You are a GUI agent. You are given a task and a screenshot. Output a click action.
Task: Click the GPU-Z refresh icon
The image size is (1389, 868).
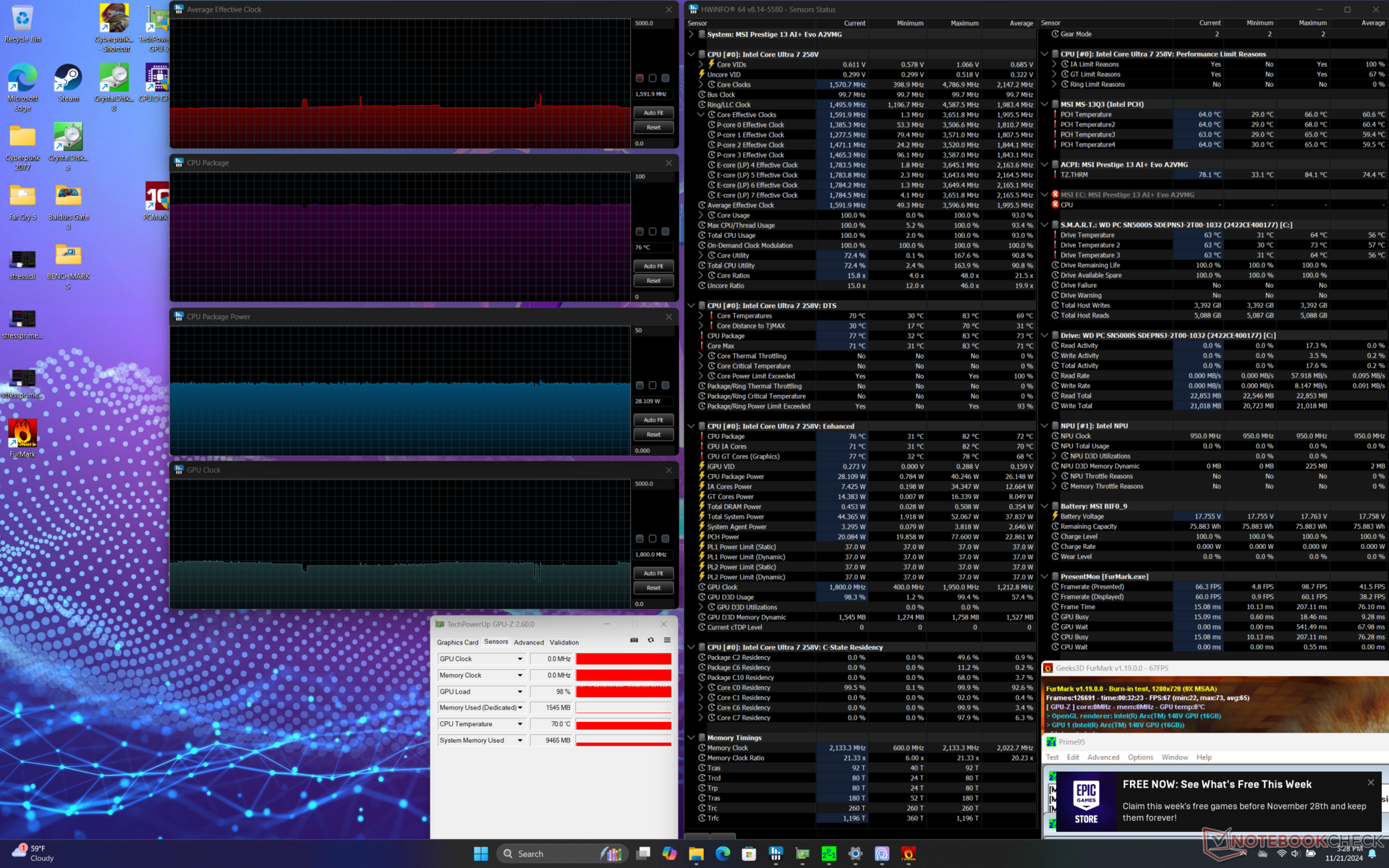[650, 640]
